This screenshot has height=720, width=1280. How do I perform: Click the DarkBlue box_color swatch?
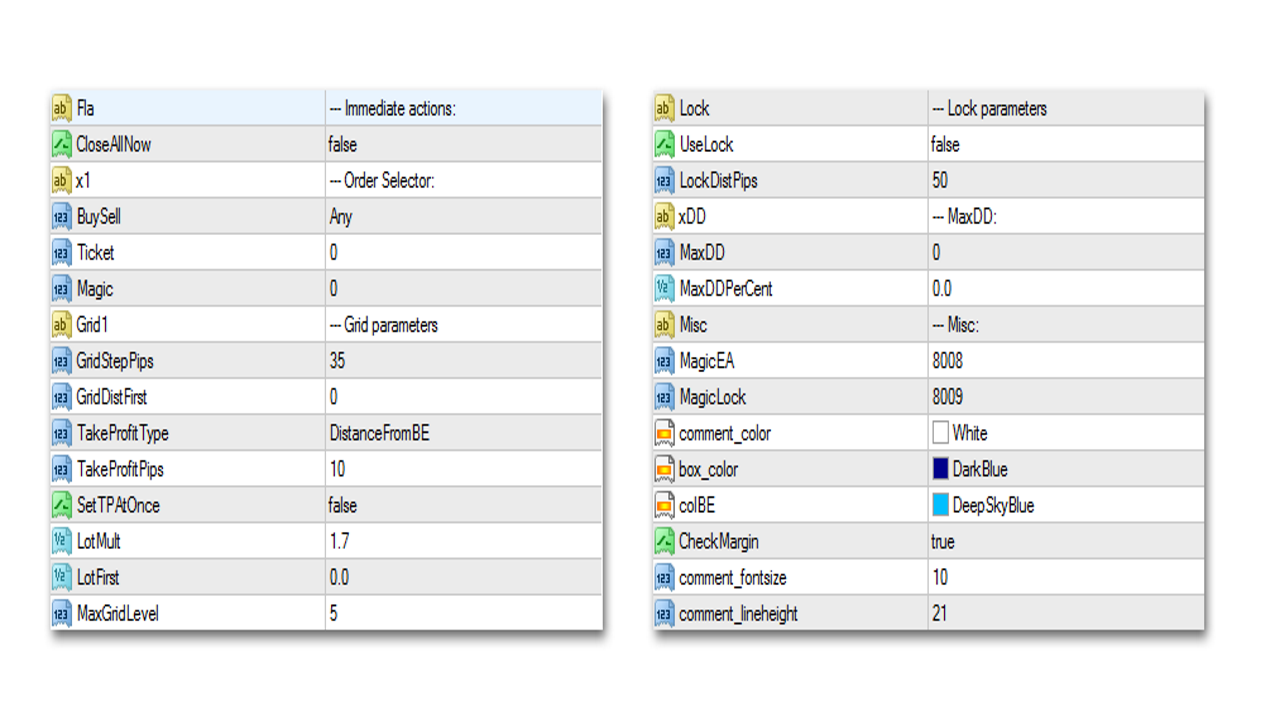(940, 469)
